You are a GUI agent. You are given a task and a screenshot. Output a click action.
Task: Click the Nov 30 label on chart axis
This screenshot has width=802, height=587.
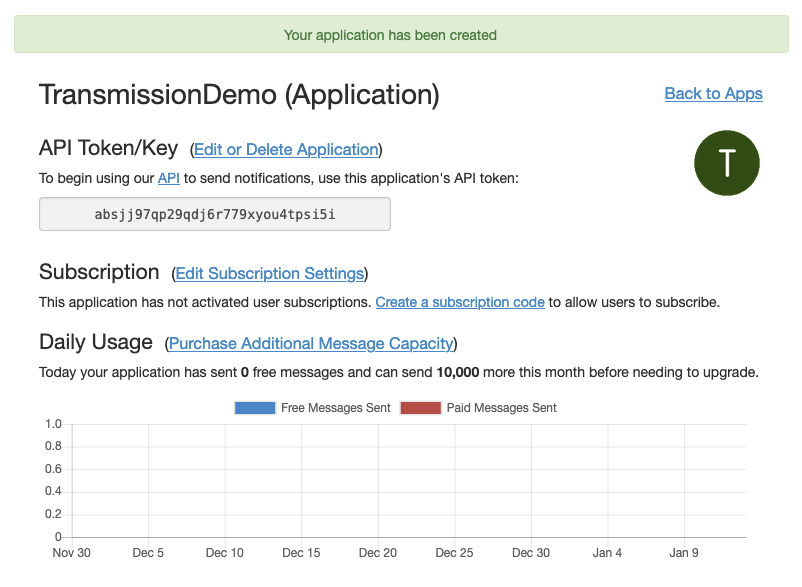(x=72, y=553)
